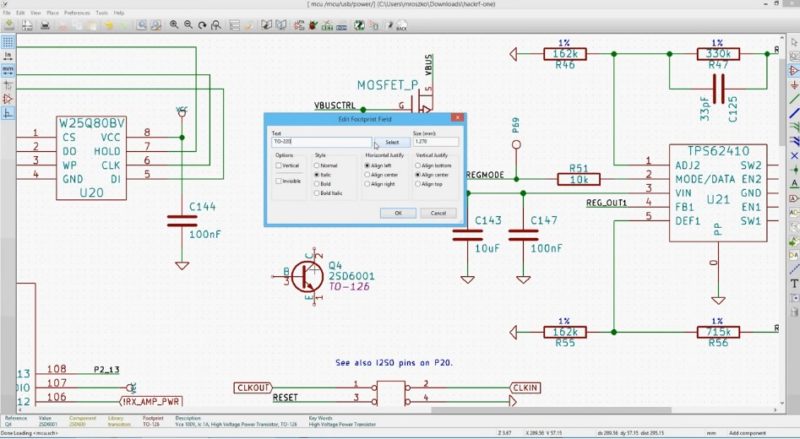
Task: Click OK in Edit Footprint Field dialog
Action: click(398, 213)
